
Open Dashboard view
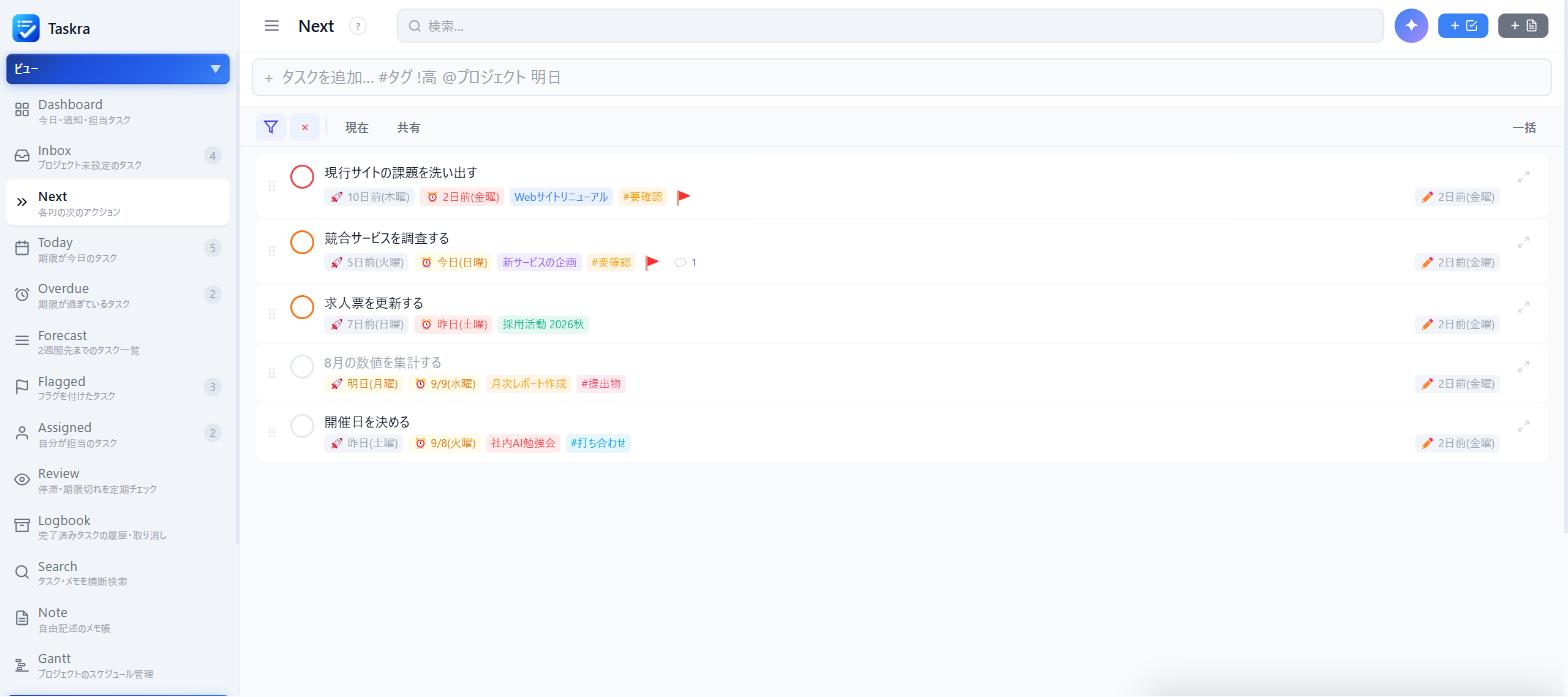[118, 111]
